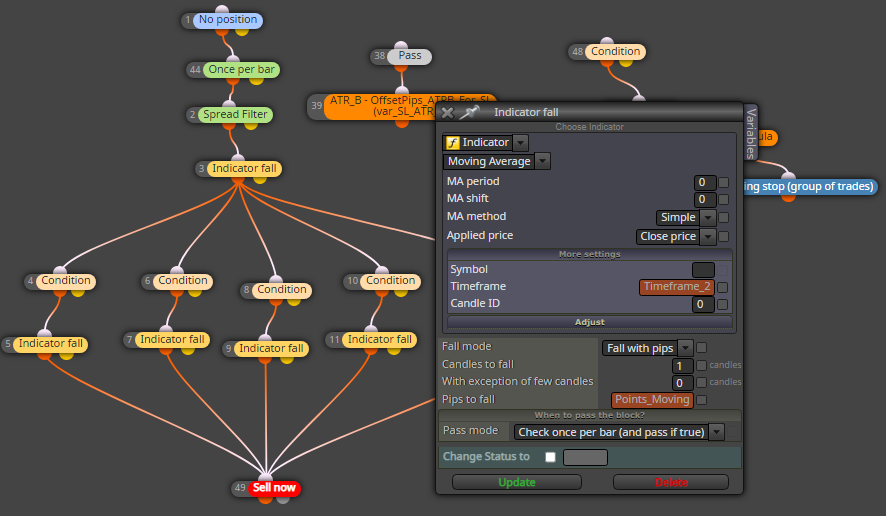Toggle checkbox beside Pips to fall
The image size is (886, 516).
[x=701, y=400]
